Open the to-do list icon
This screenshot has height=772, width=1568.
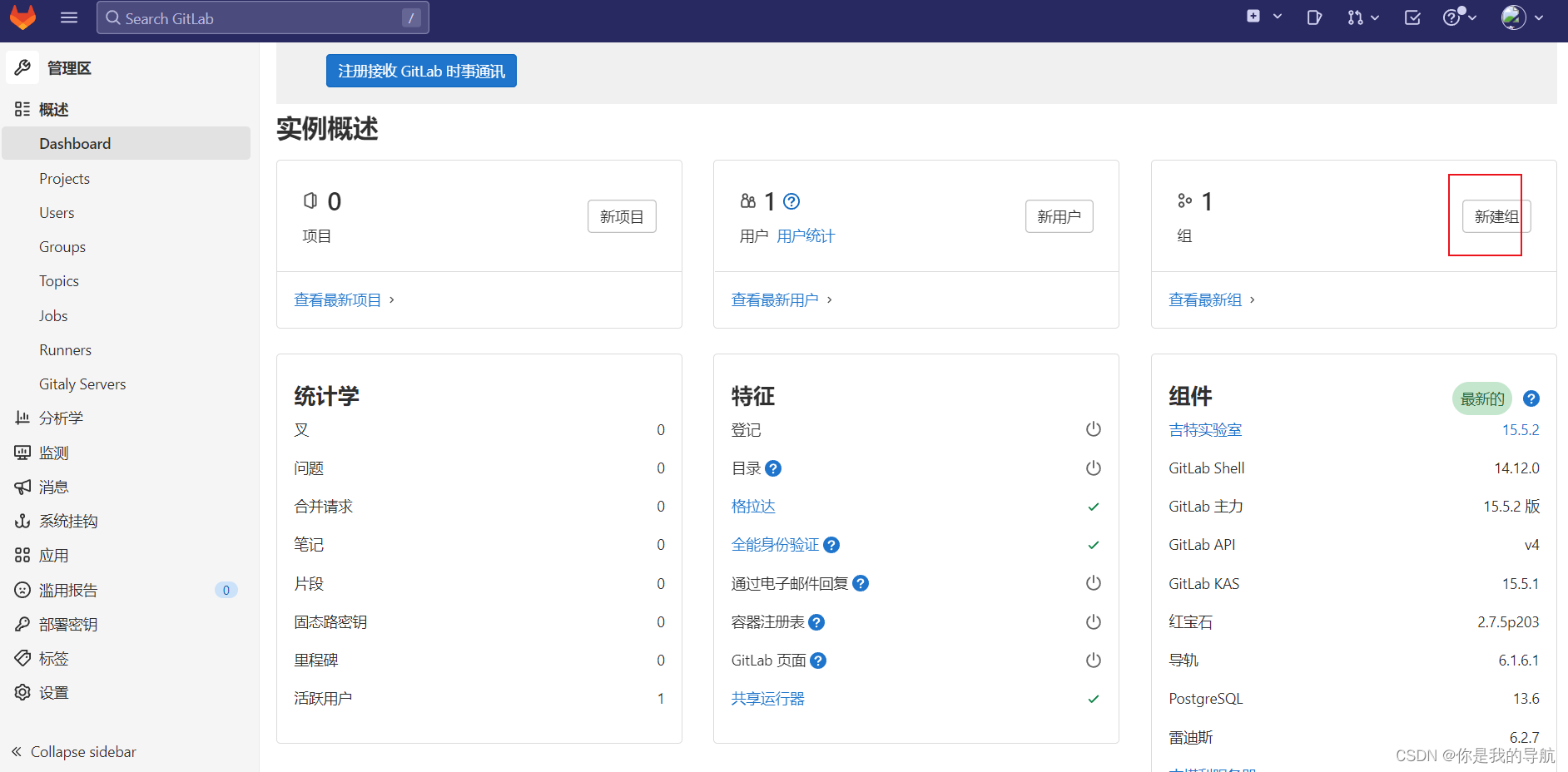[1412, 17]
